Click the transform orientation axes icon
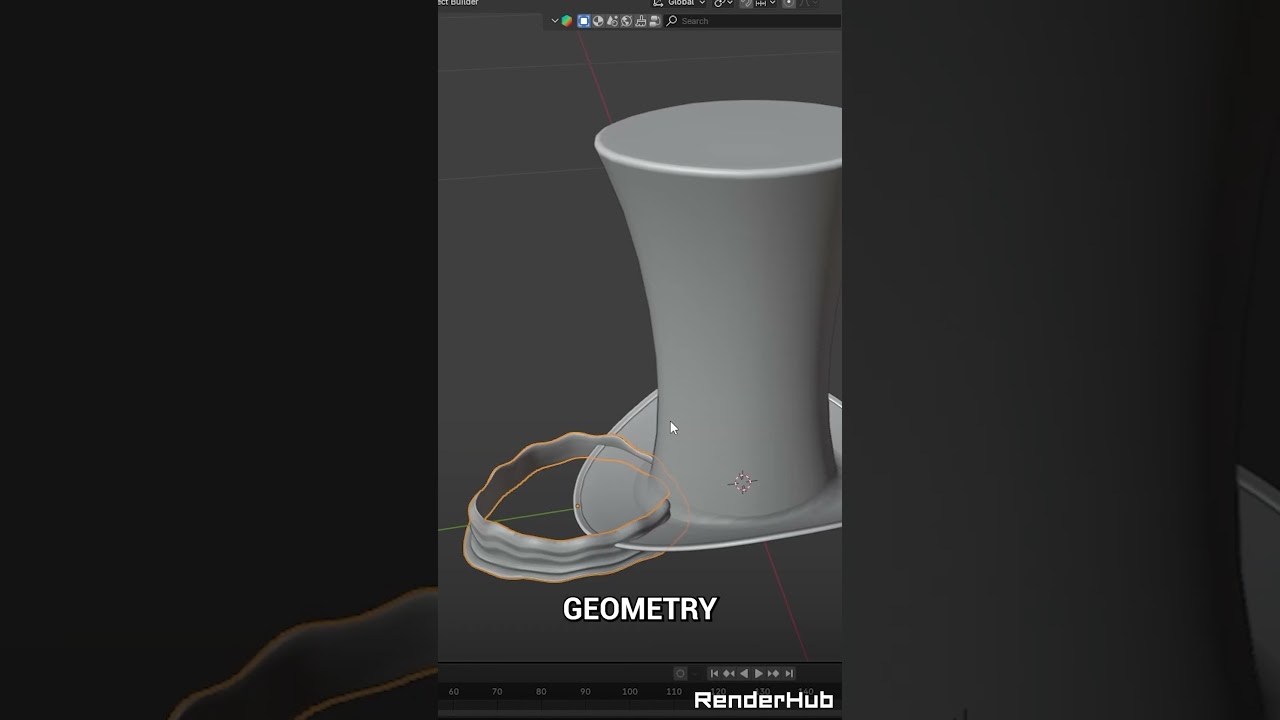The width and height of the screenshot is (1280, 720). (658, 2)
